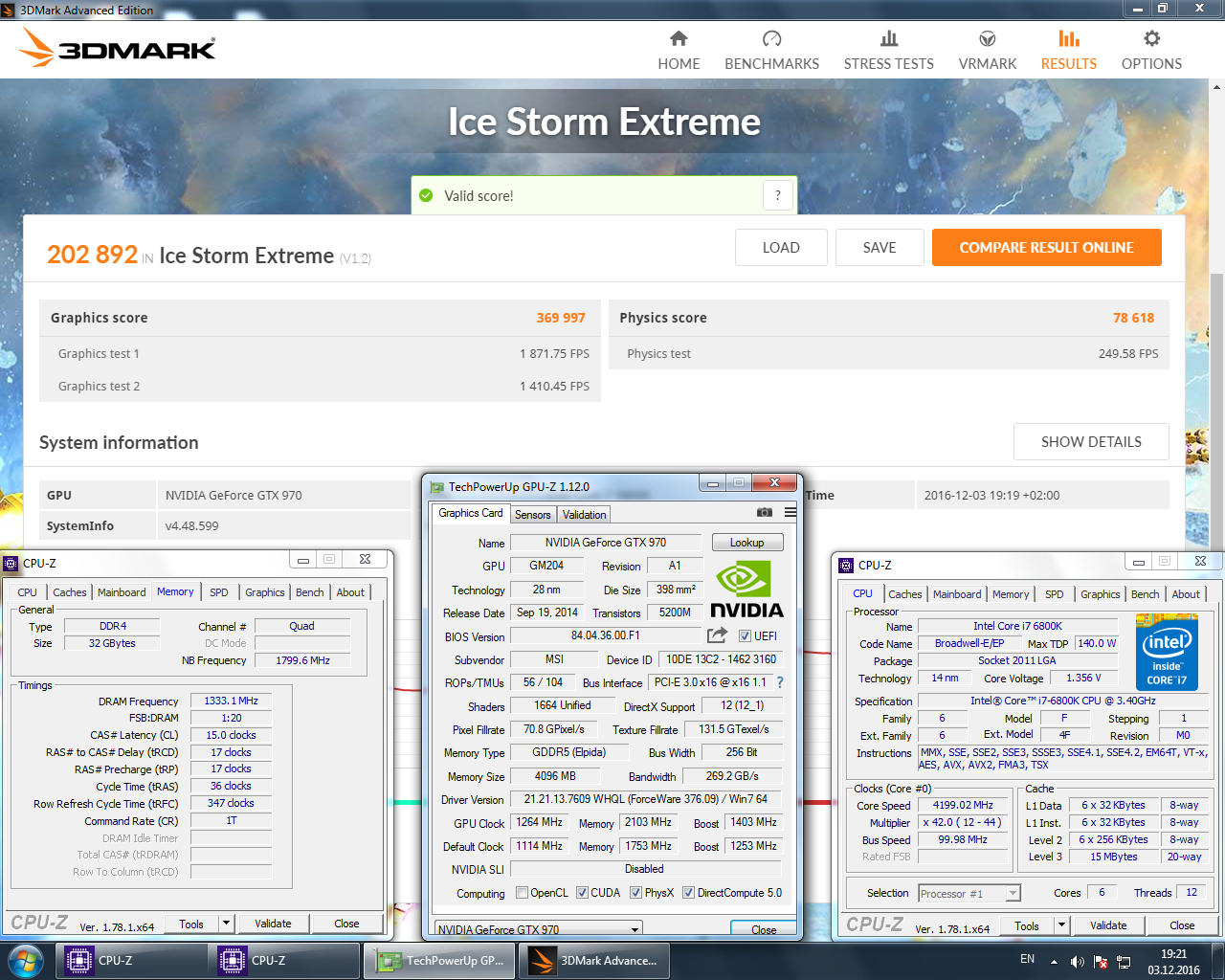This screenshot has height=980, width=1225.
Task: Select 3DMark Advanced taskbar item
Action: [x=594, y=961]
